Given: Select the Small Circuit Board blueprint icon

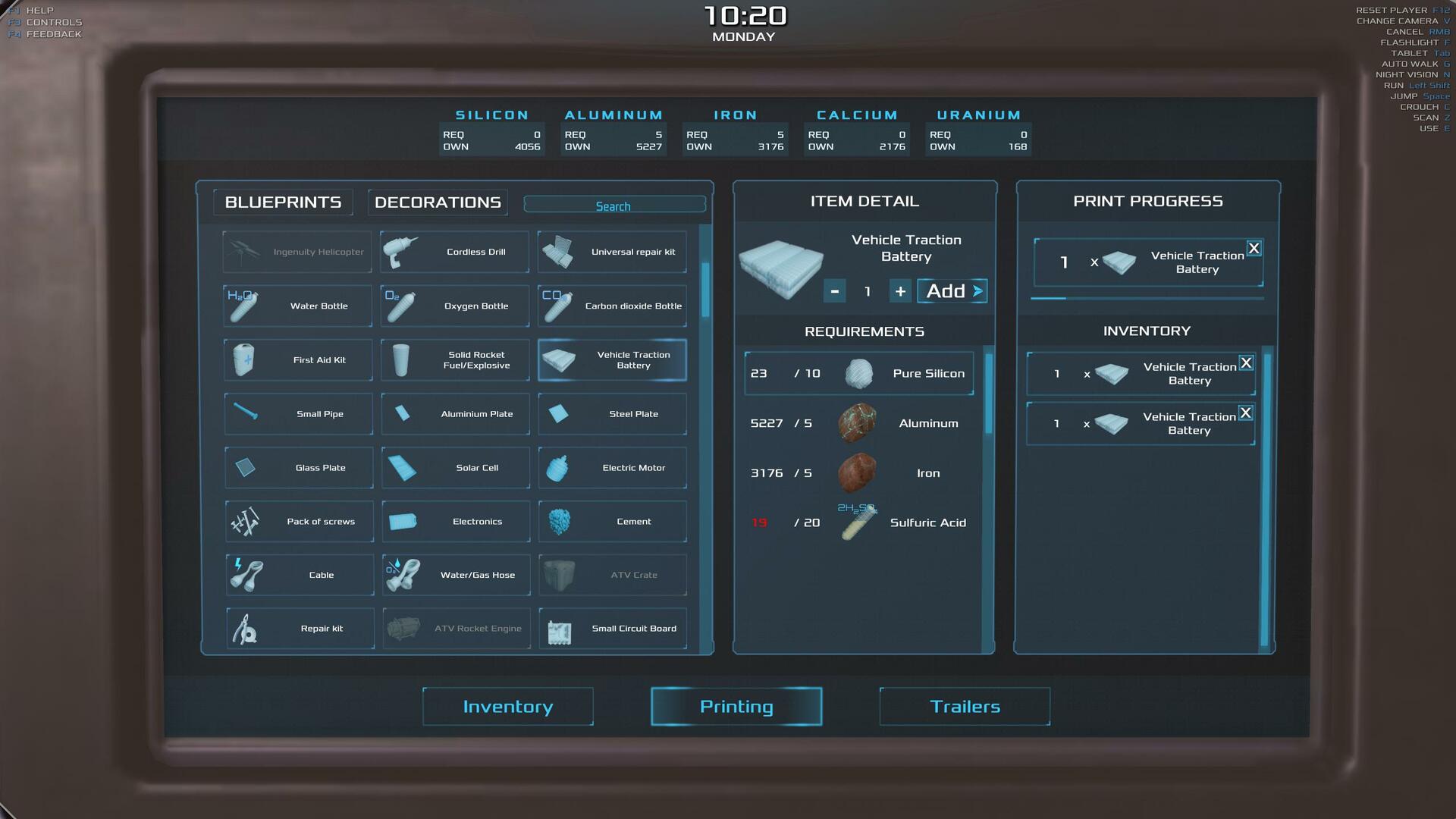Looking at the screenshot, I should [560, 629].
